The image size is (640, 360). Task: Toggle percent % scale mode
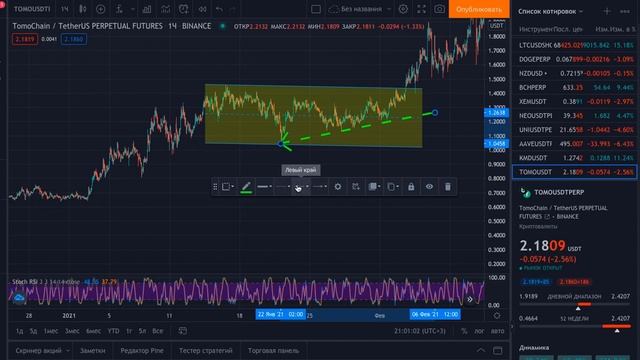coord(464,331)
